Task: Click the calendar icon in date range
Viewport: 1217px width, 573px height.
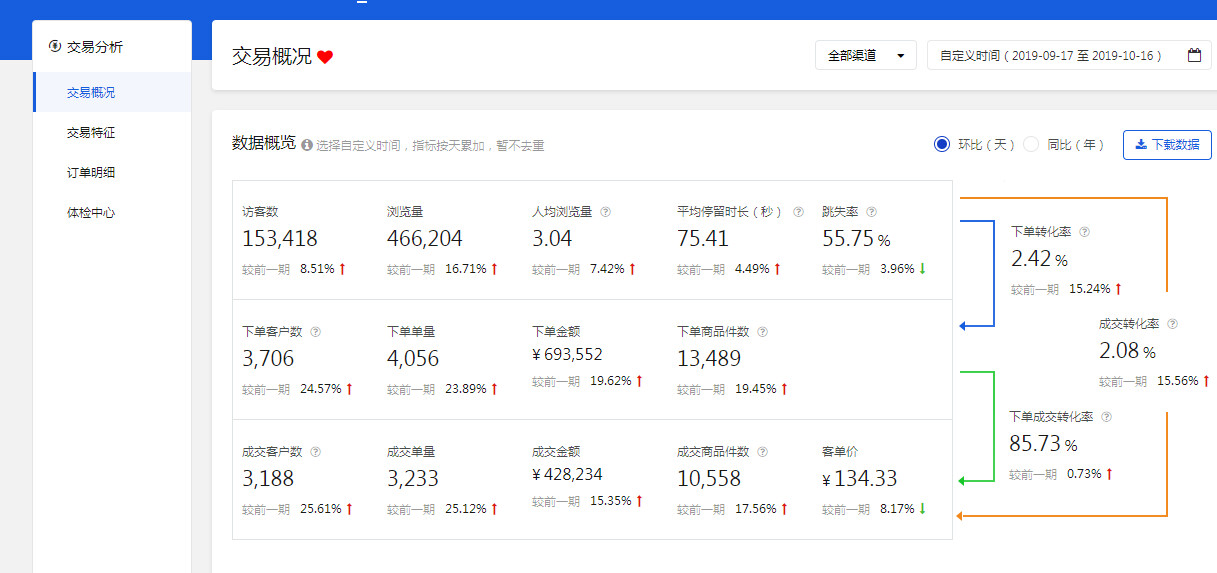Action: tap(1194, 56)
